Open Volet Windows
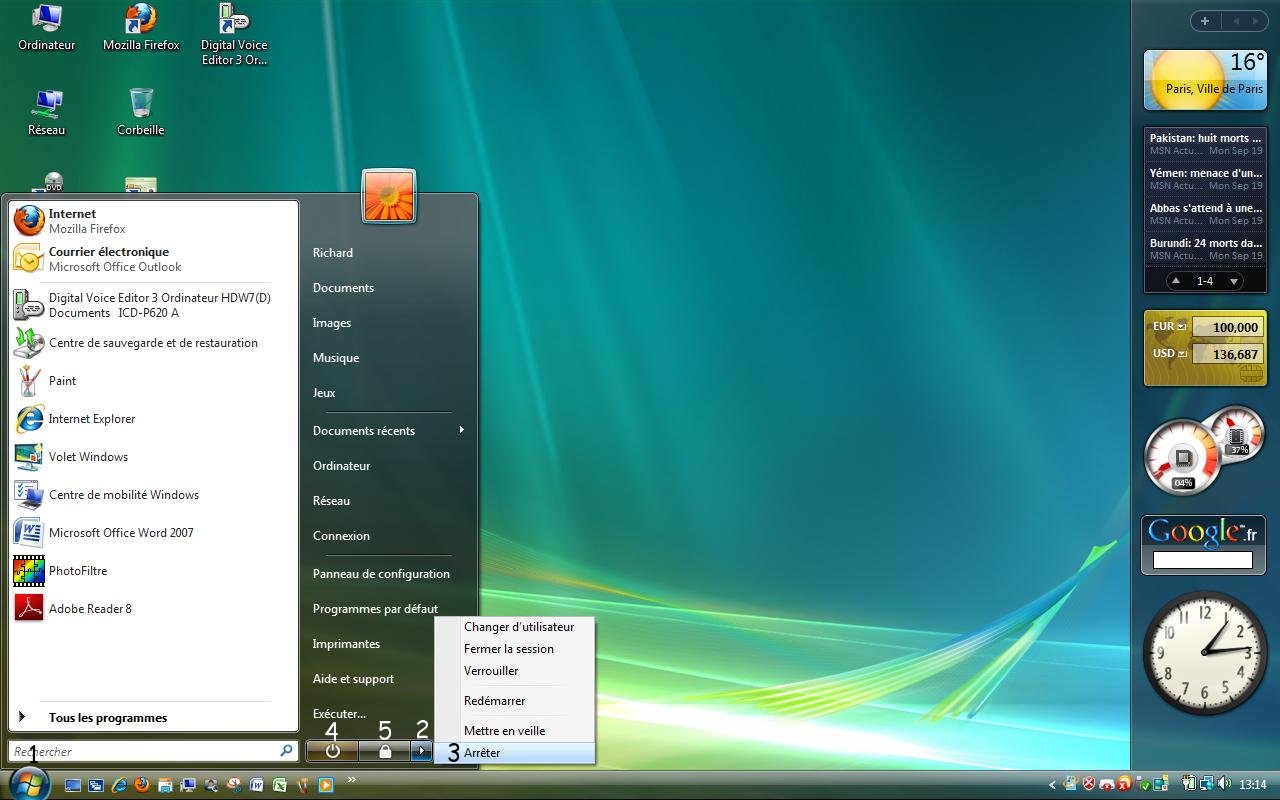 154,457
